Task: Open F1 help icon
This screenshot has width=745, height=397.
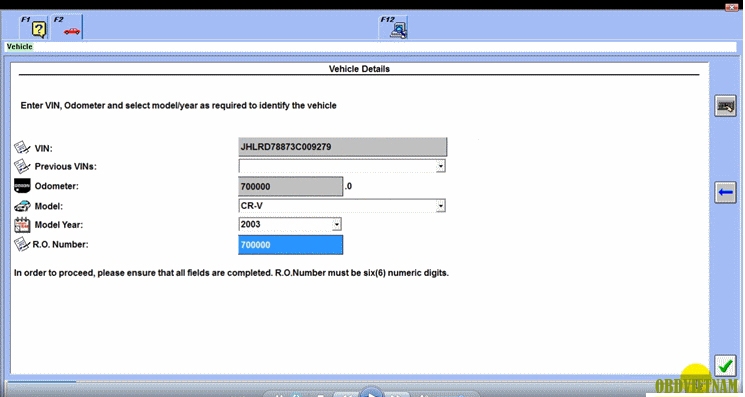Action: (34, 27)
